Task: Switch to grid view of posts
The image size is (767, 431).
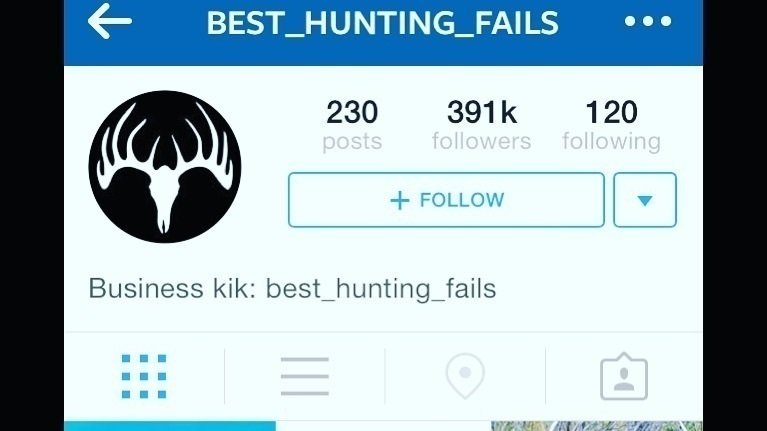Action: (x=144, y=376)
